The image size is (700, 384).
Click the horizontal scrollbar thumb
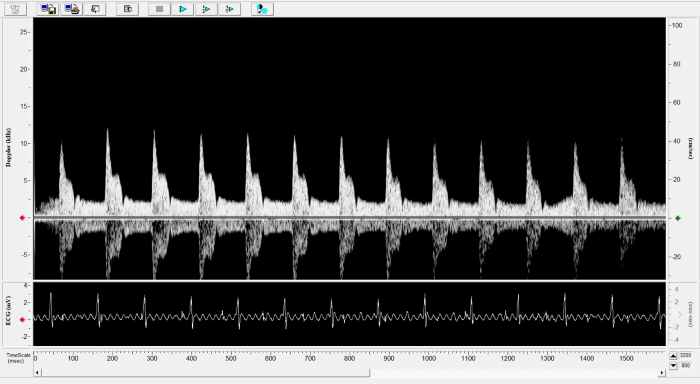[x=206, y=372]
